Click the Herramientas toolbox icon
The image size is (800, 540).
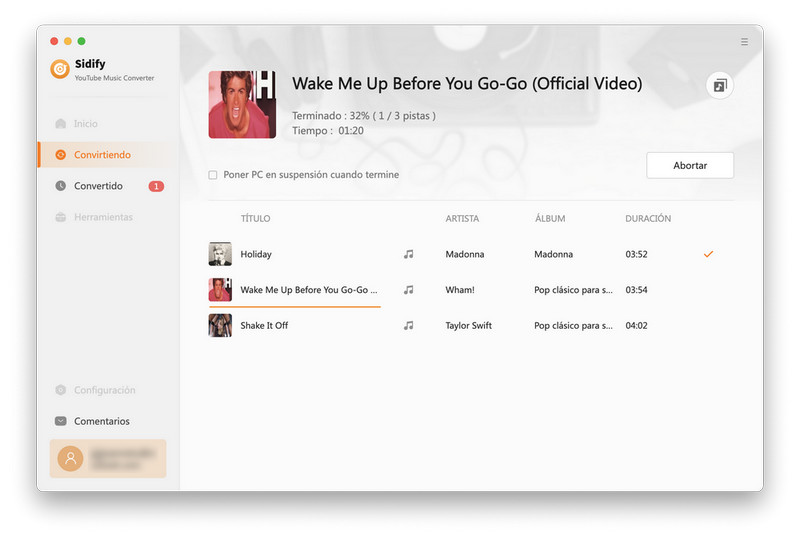[61, 217]
